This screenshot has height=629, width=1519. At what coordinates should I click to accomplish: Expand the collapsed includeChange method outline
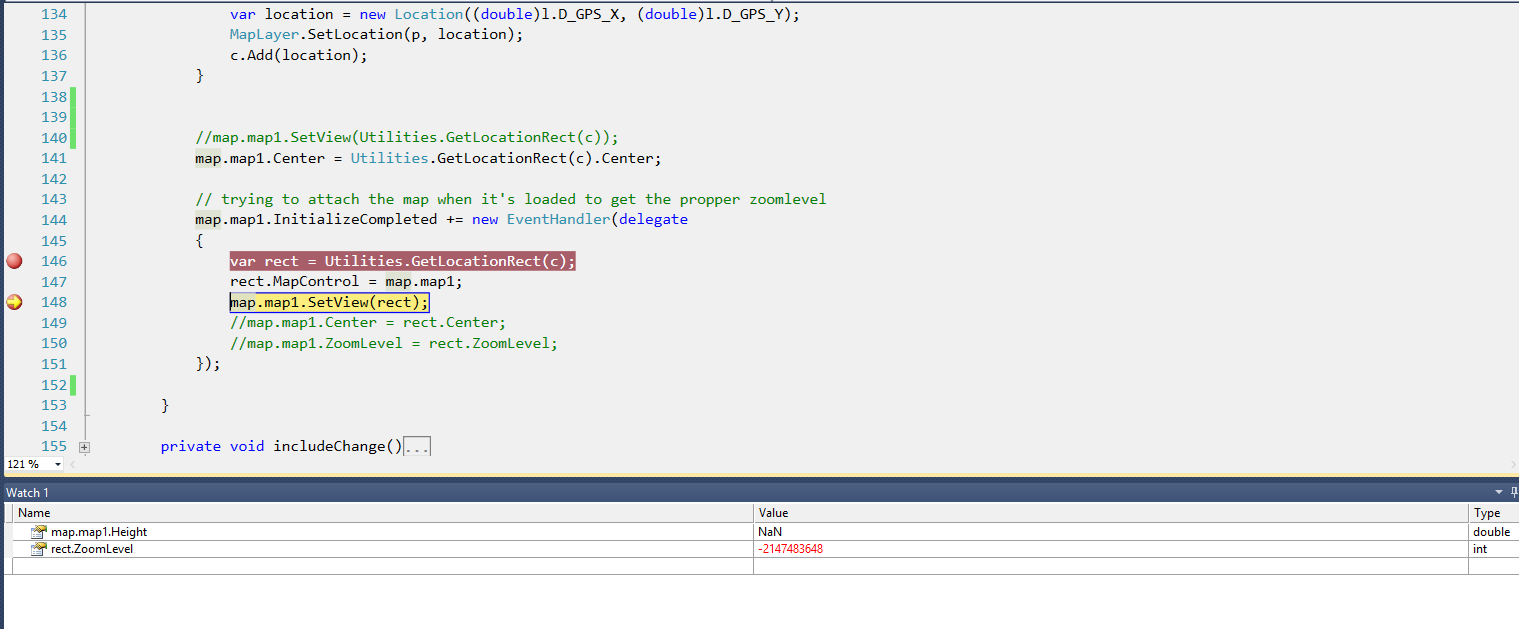point(84,447)
